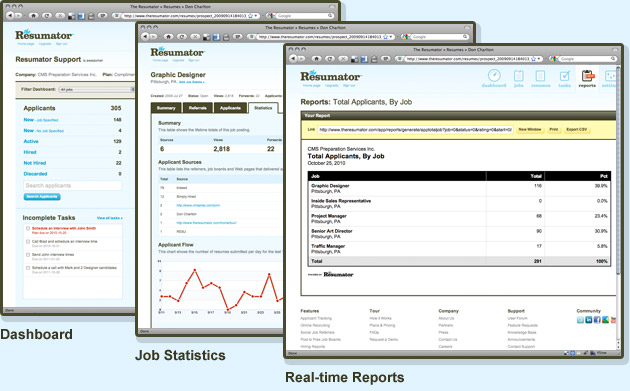Open the address bar history dropdown in Job Statistics window

click(x=391, y=37)
